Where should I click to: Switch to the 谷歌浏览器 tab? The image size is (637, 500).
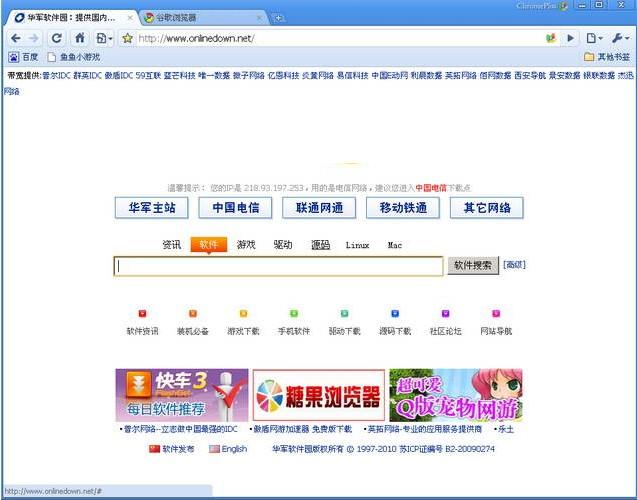(x=203, y=18)
